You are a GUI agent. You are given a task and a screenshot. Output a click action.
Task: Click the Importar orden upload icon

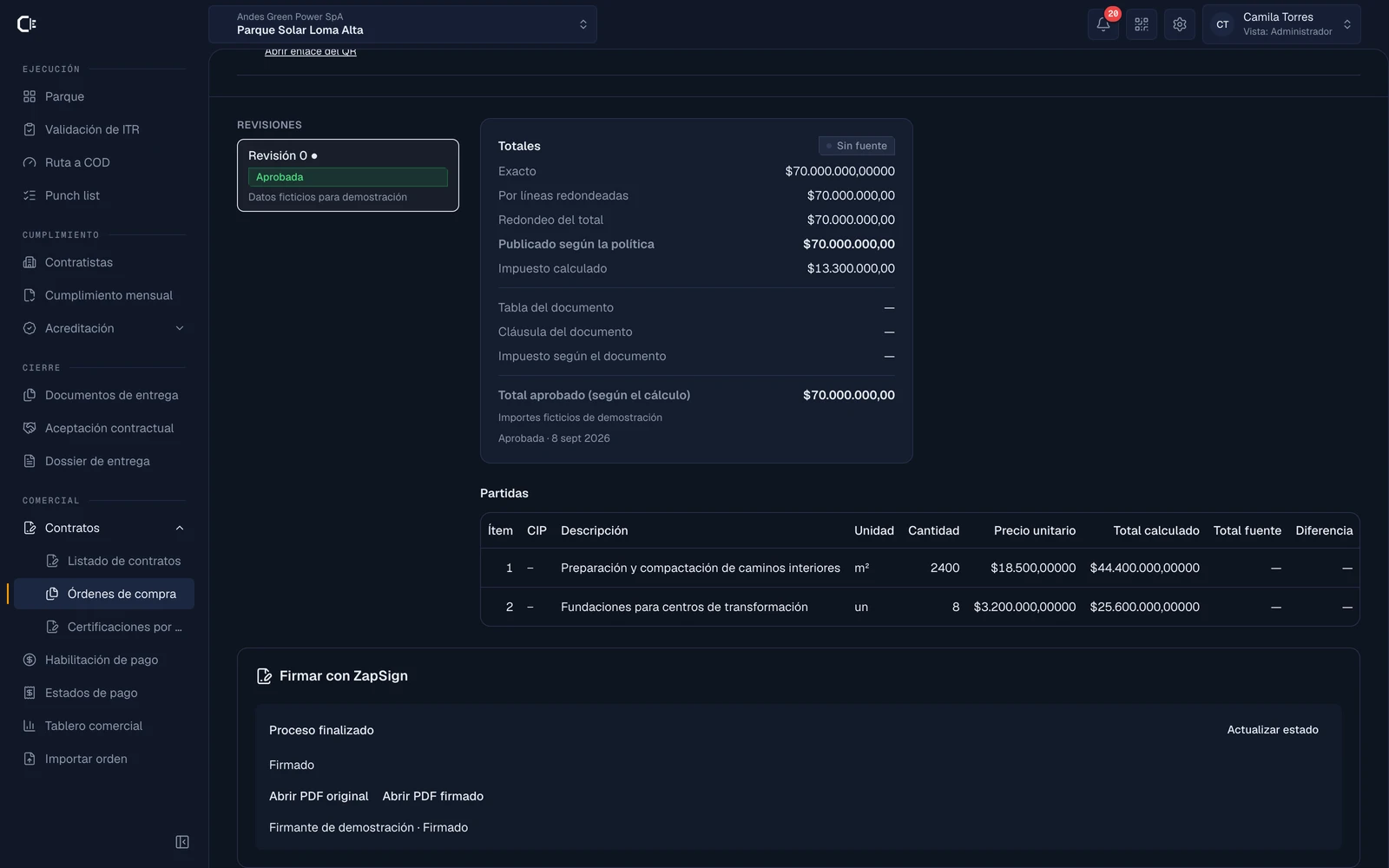(x=30, y=759)
